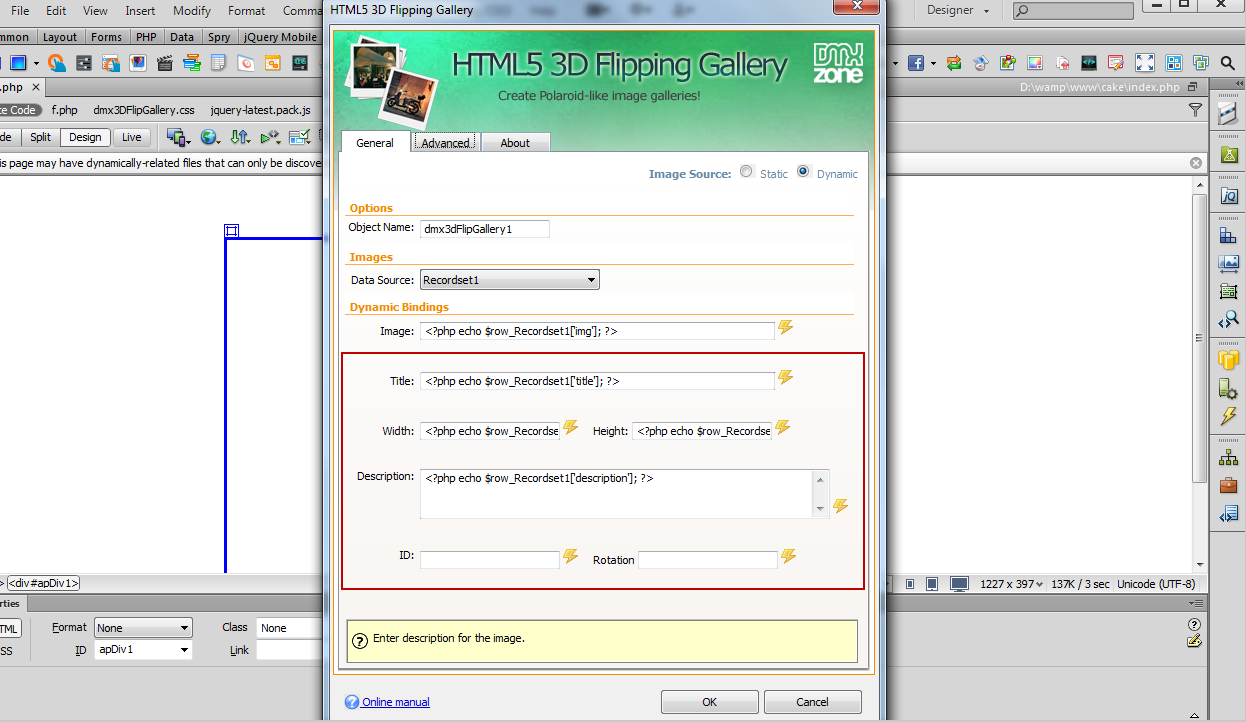
Task: Open the Properties panel options menu
Action: coord(1194,604)
